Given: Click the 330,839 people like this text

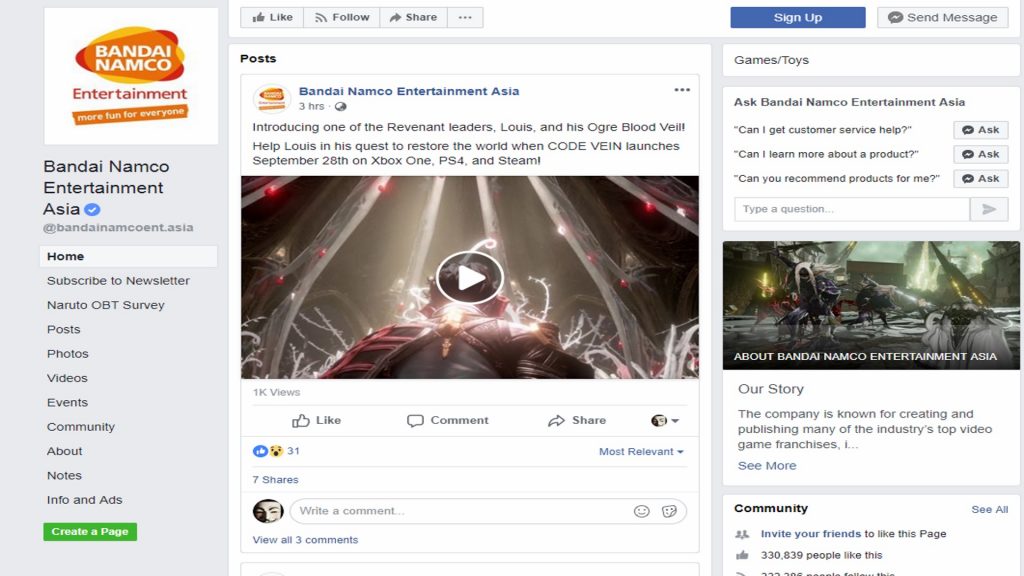Looking at the screenshot, I should coord(821,555).
